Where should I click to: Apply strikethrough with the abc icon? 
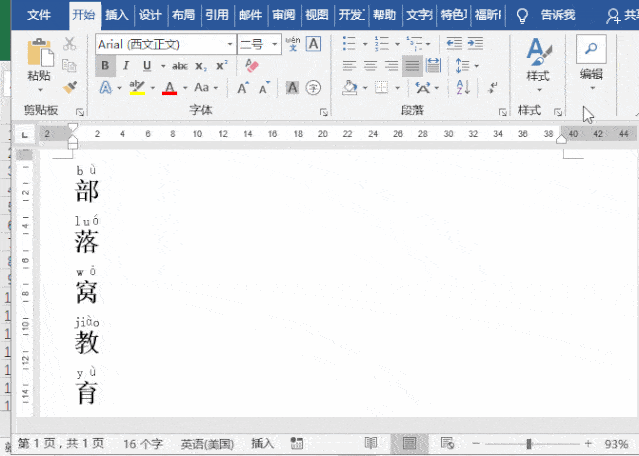[x=178, y=66]
